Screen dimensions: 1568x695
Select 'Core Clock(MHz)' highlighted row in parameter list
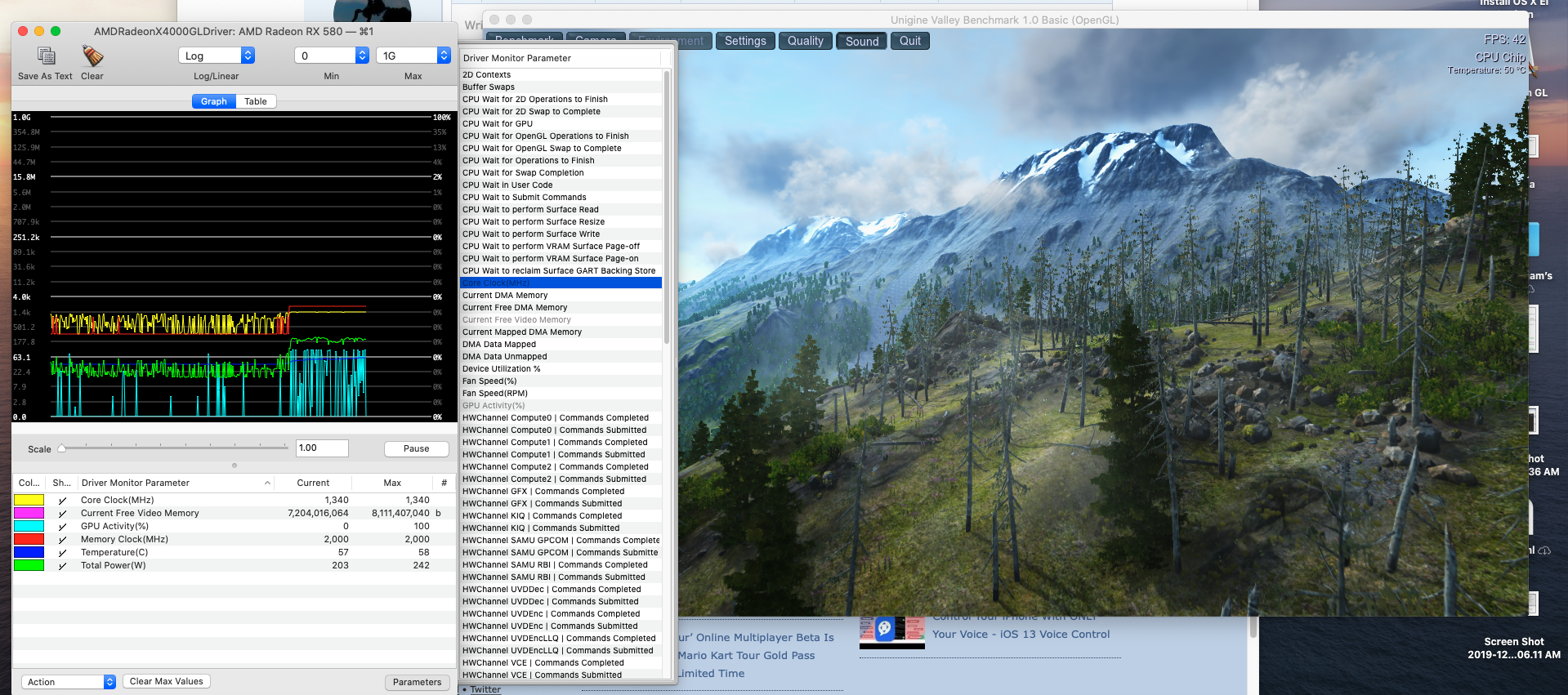[x=561, y=283]
